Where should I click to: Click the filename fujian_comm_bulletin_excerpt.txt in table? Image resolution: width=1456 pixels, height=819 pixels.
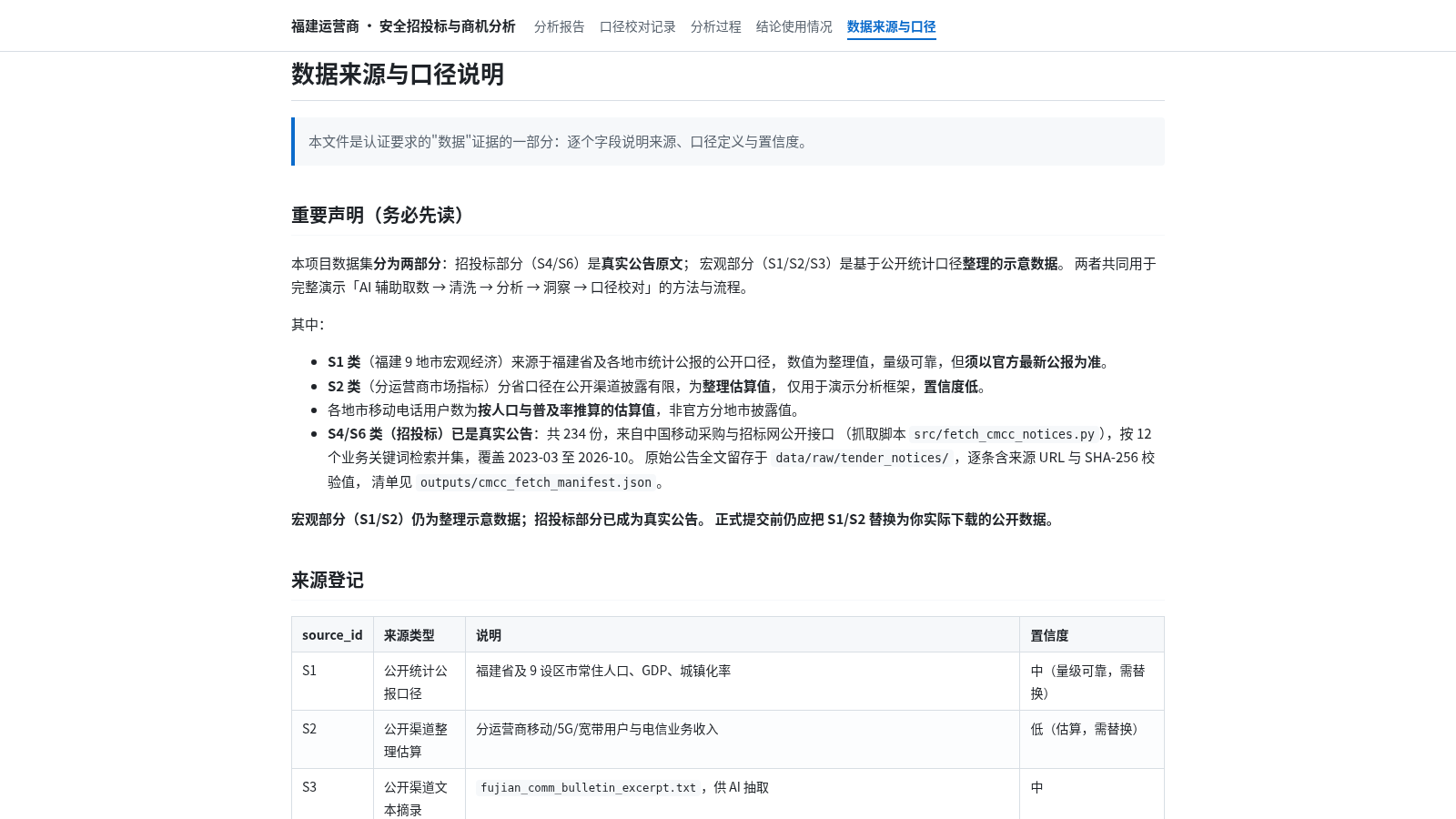[588, 787]
